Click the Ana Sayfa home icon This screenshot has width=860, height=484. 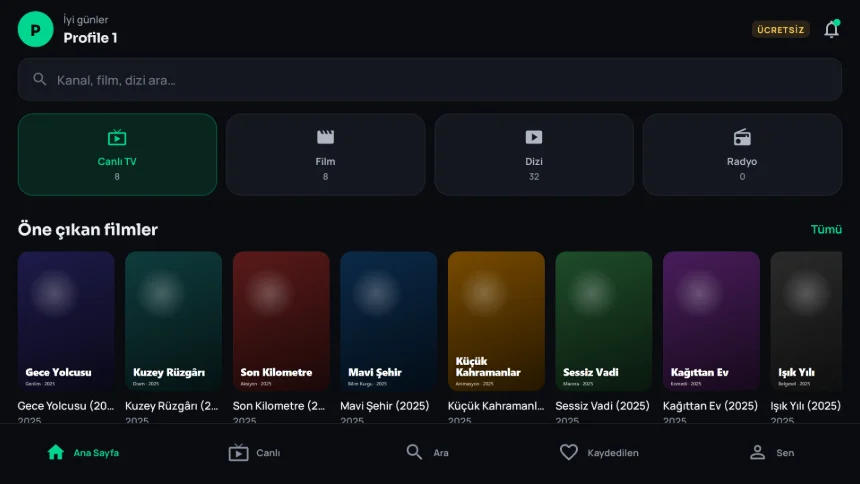point(55,452)
